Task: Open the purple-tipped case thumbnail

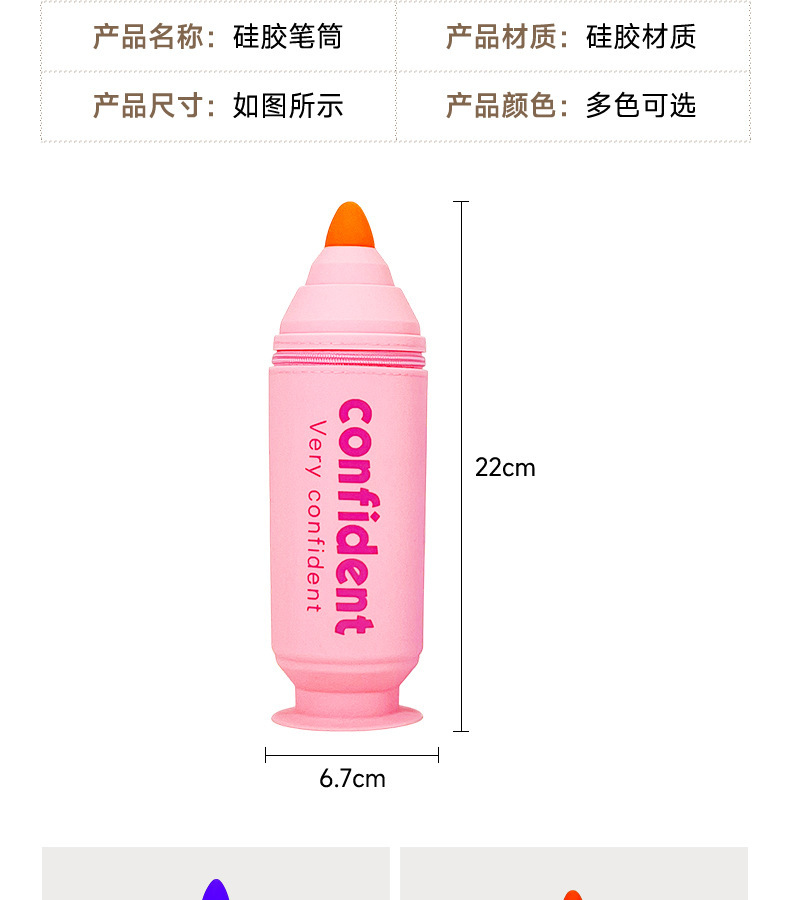Action: tap(216, 874)
